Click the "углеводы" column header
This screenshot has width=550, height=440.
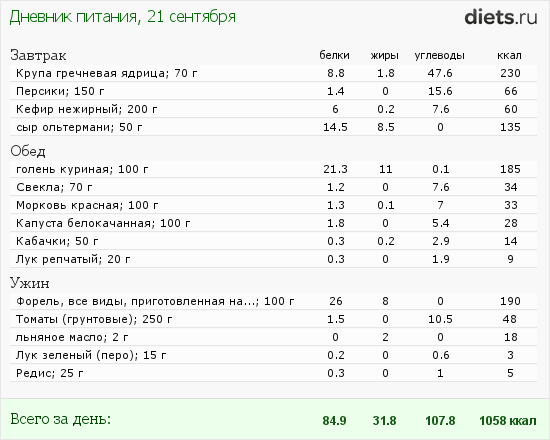pos(440,55)
